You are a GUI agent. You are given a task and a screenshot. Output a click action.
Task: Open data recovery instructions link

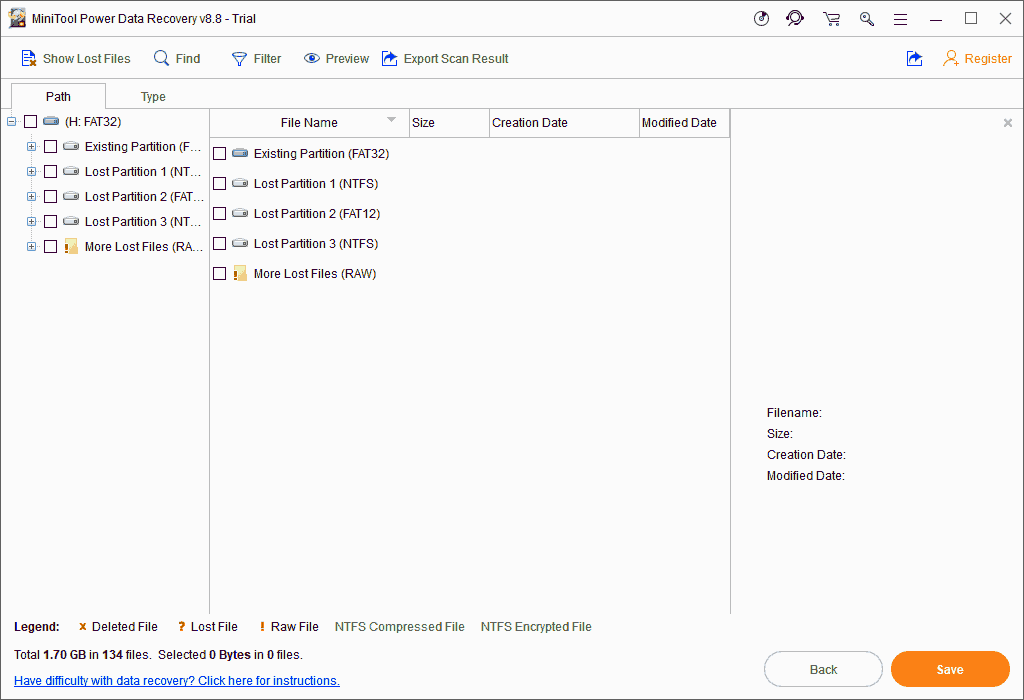click(x=176, y=680)
